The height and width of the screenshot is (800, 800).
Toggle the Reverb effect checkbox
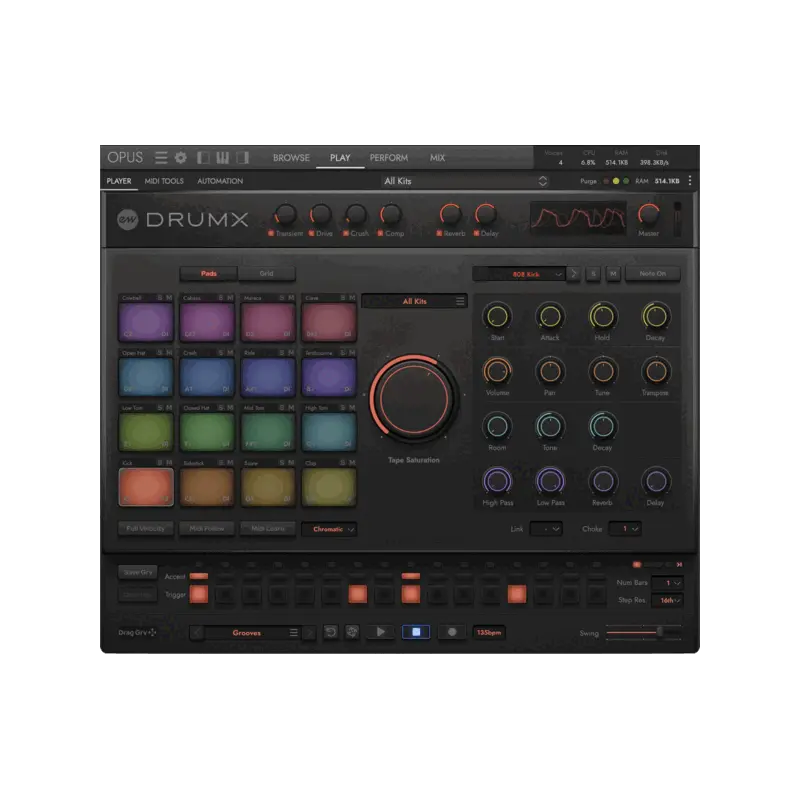coord(439,233)
